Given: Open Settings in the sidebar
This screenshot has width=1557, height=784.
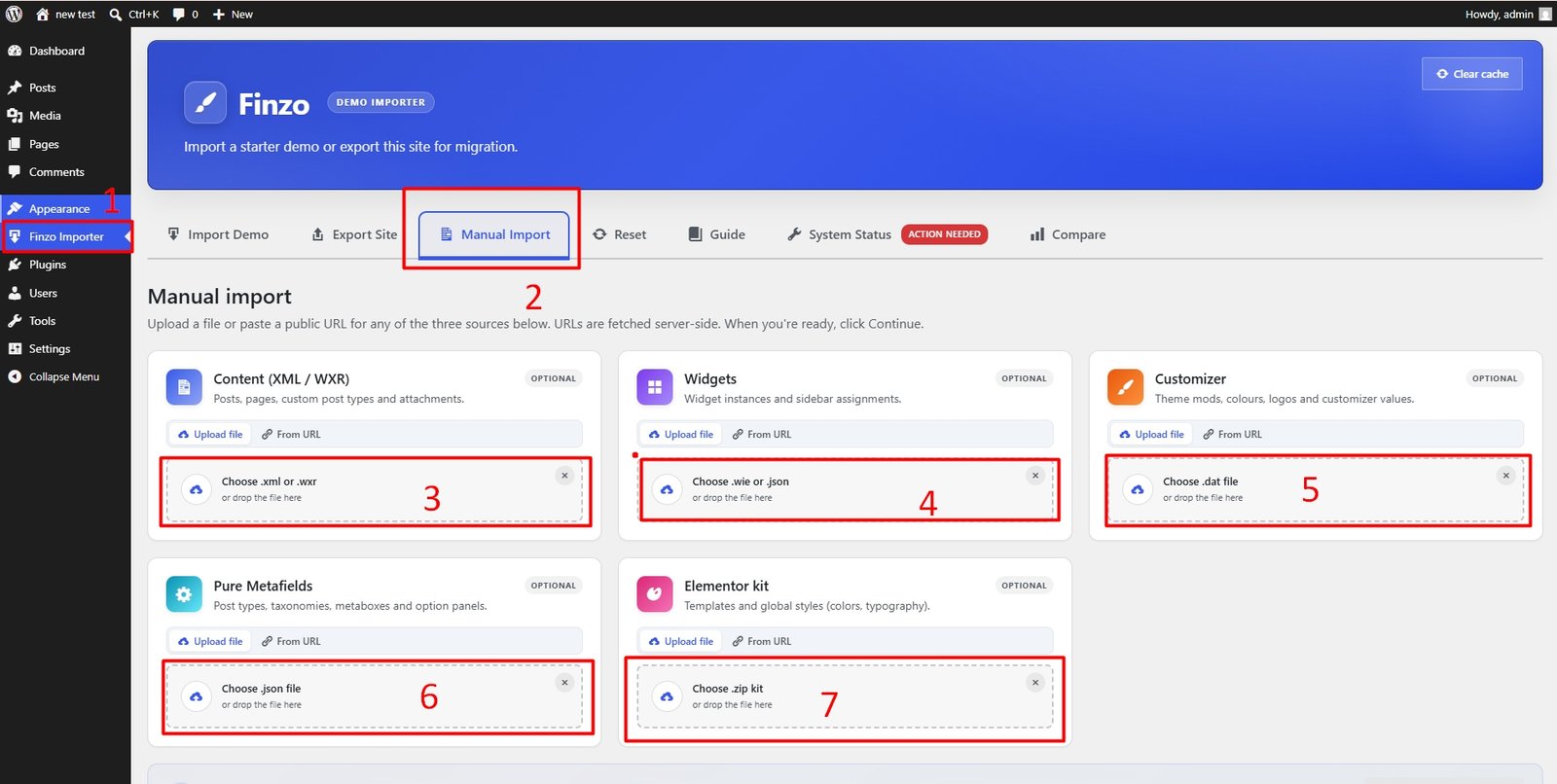Looking at the screenshot, I should pos(65,349).
